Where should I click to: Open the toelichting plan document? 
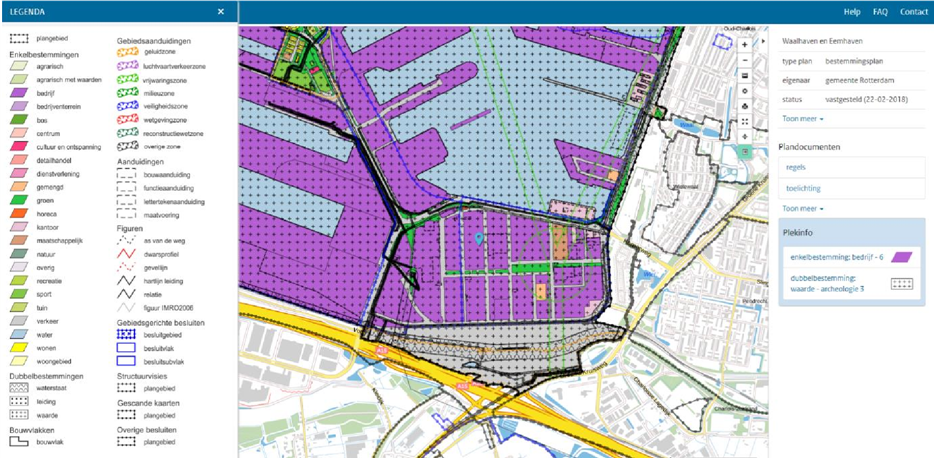[803, 188]
